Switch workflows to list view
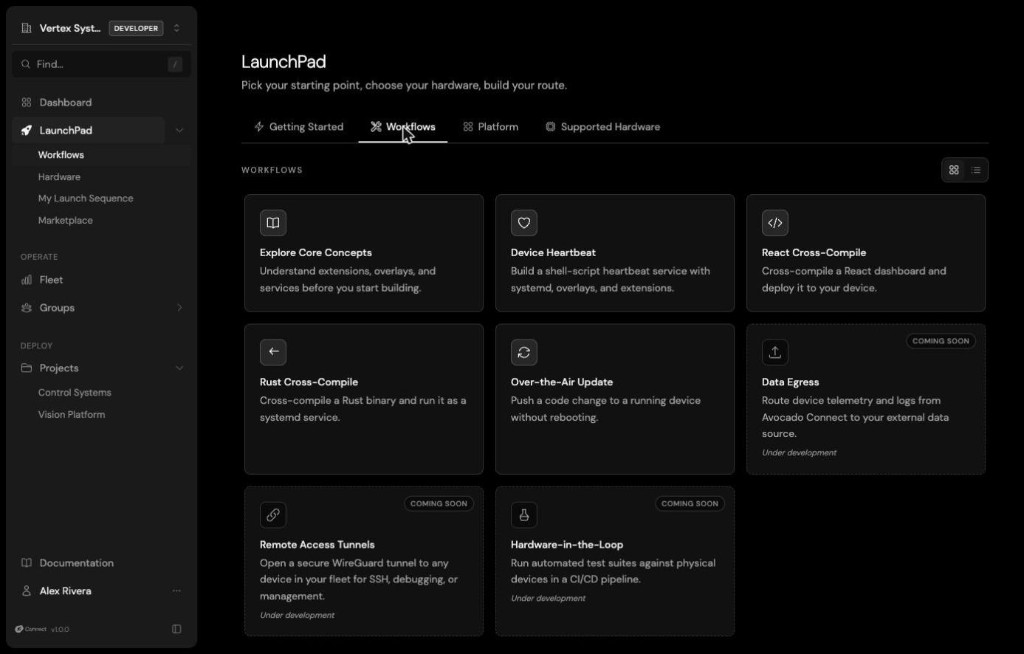Viewport: 1024px width, 654px height. (976, 170)
